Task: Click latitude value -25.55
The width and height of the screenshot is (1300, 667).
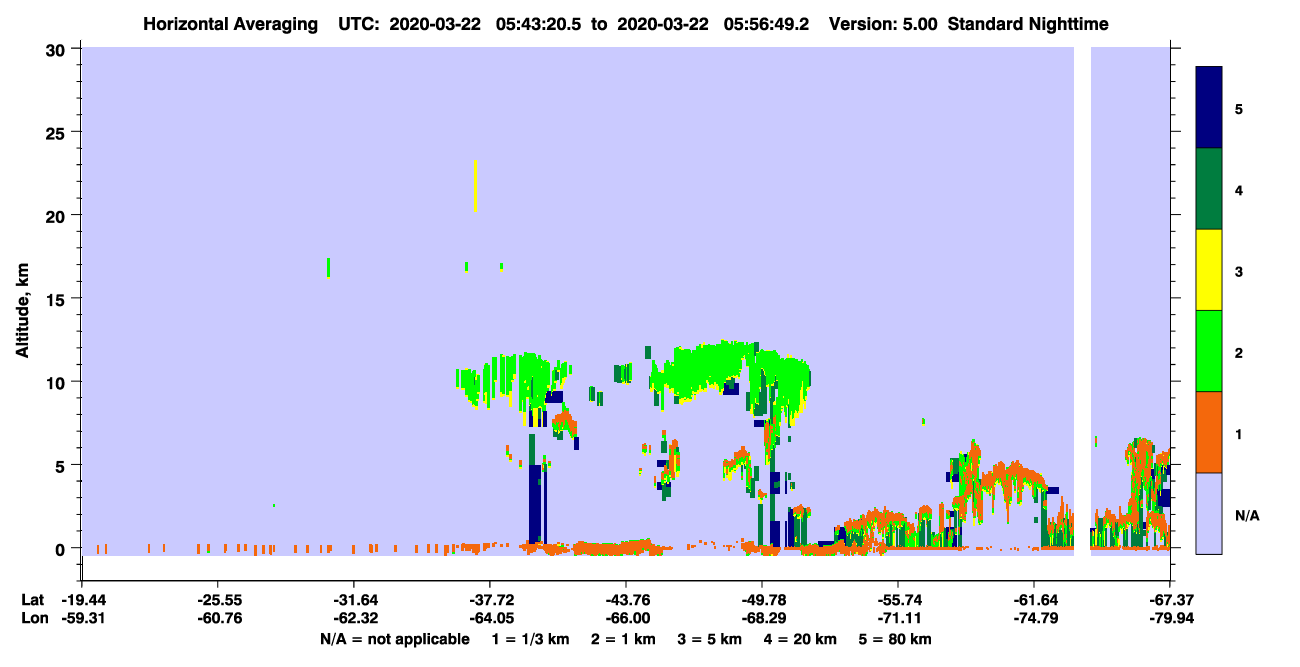Action: [x=218, y=600]
